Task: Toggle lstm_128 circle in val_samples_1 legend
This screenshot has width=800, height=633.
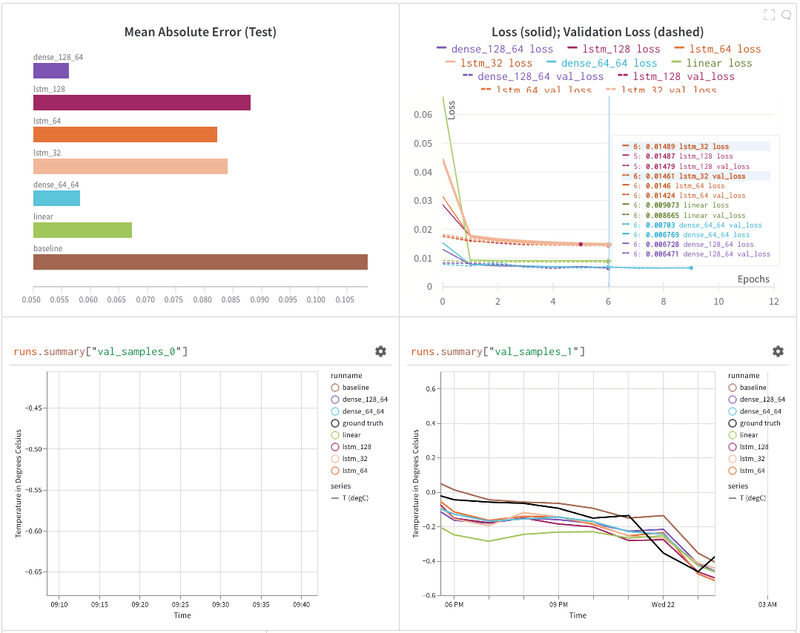Action: click(732, 447)
